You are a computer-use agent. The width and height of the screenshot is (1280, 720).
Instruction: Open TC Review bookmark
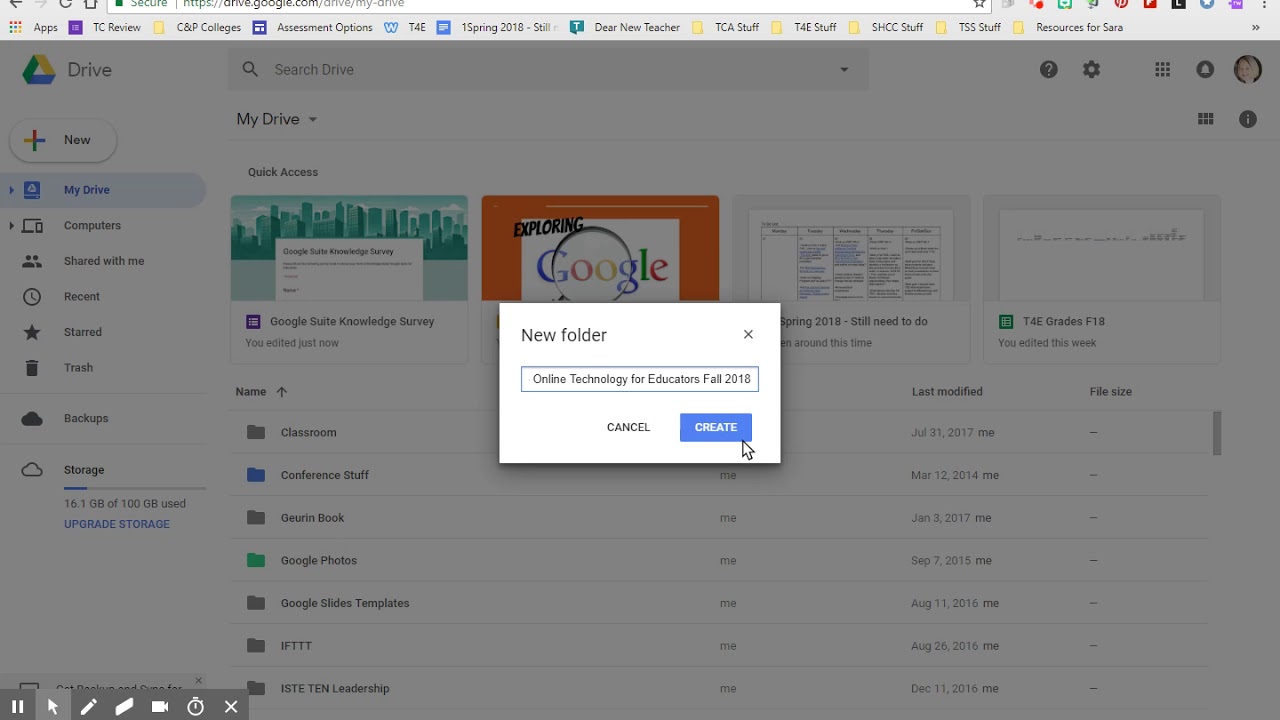tap(106, 28)
